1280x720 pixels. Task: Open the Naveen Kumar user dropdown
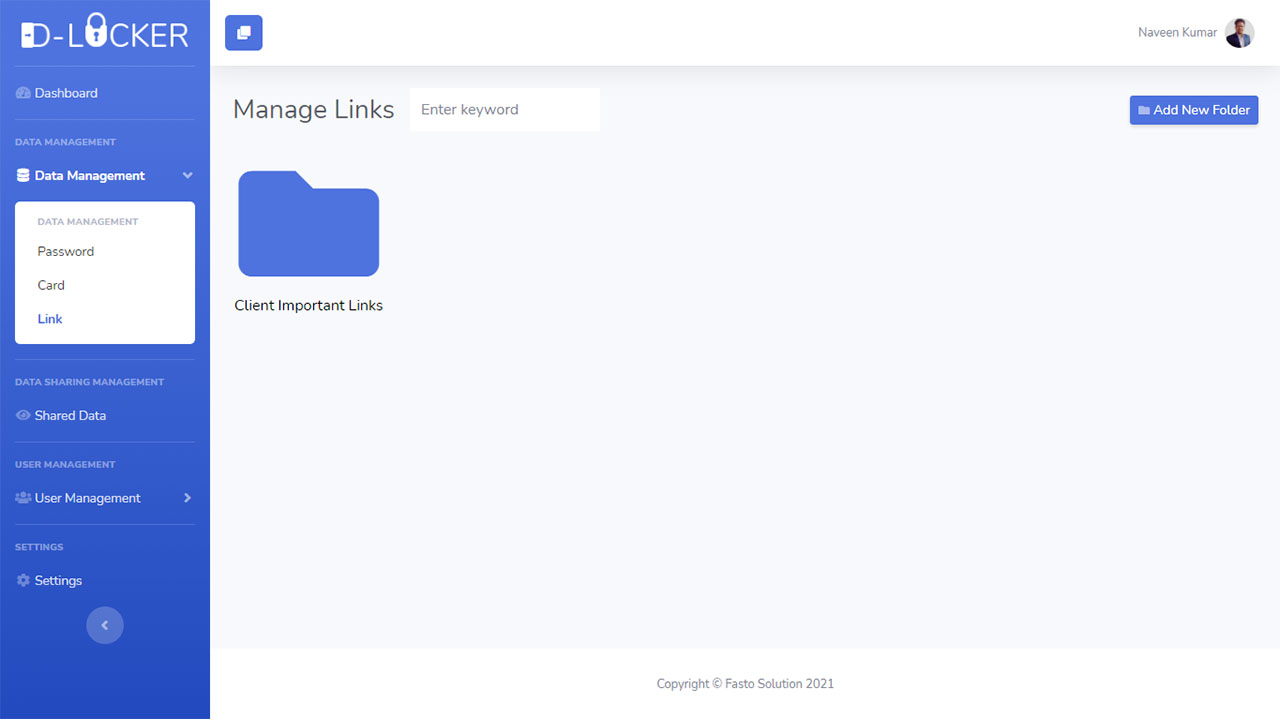[1177, 33]
